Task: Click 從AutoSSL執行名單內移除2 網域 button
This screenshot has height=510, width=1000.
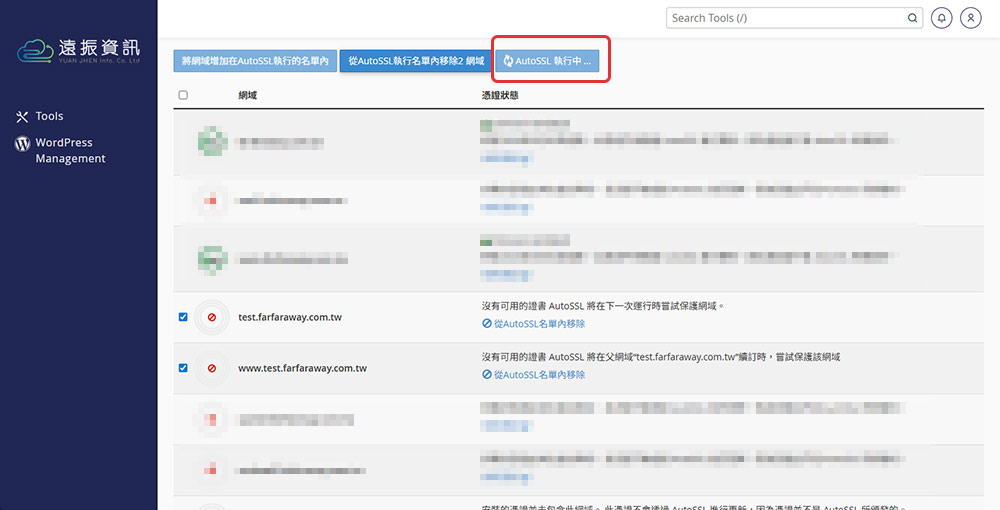Action: (x=416, y=61)
